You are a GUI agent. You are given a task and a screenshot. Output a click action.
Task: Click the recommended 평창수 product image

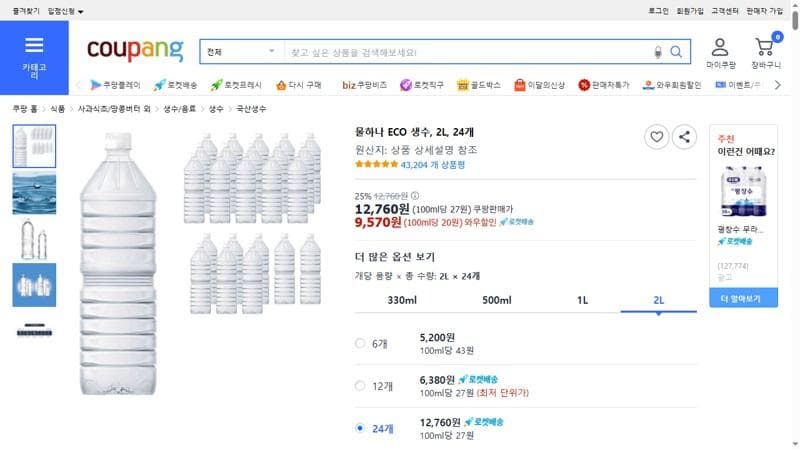tap(743, 191)
